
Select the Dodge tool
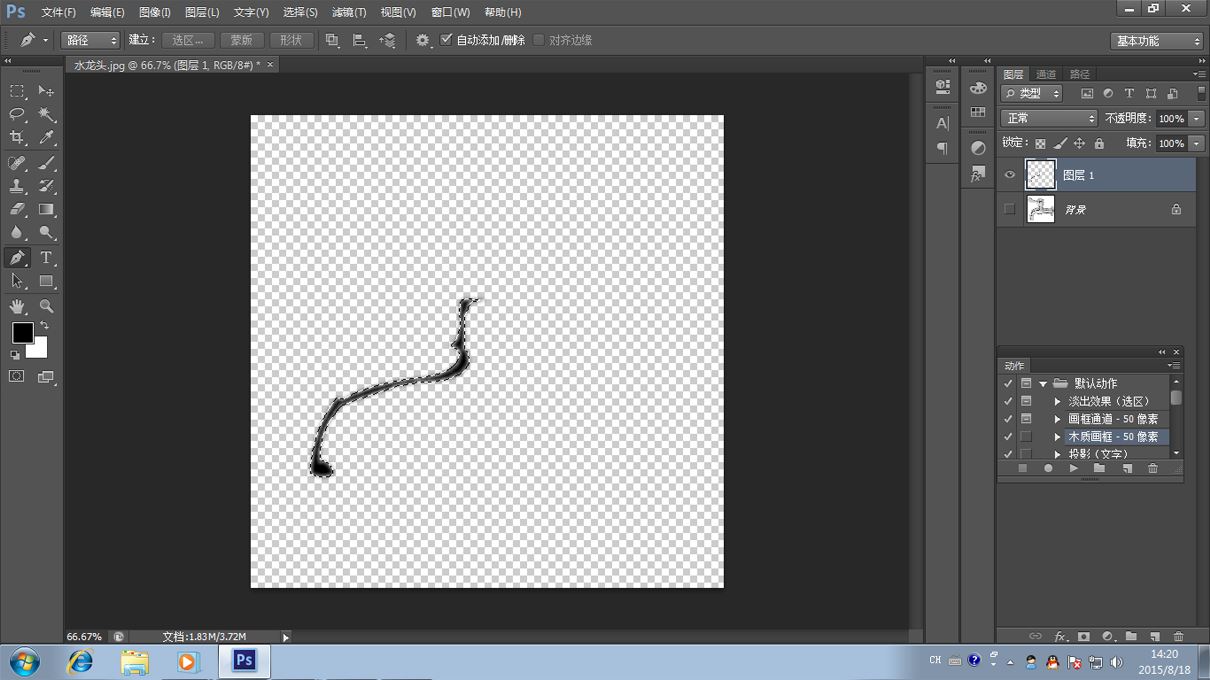click(x=46, y=233)
